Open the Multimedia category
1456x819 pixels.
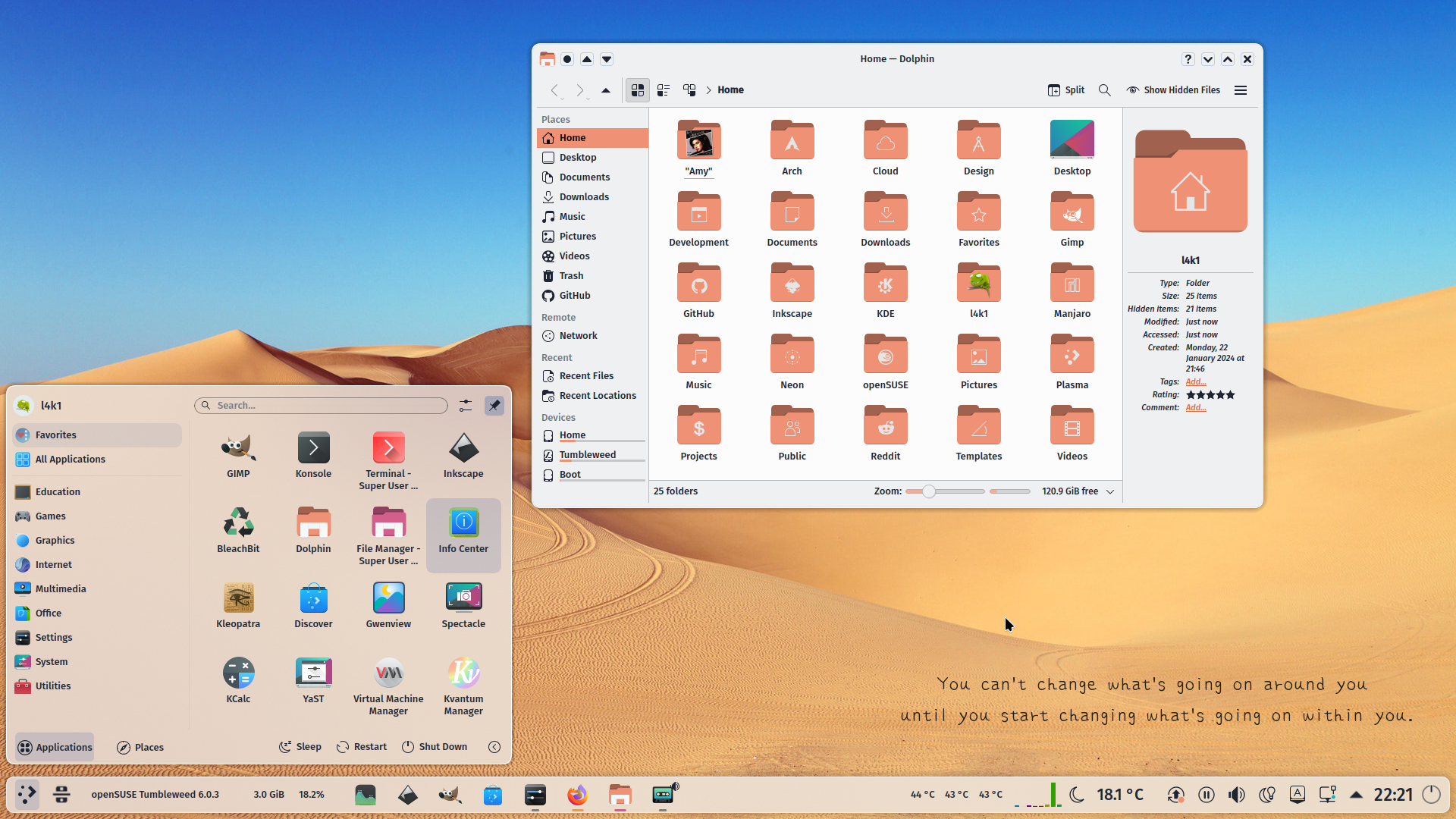97,589
